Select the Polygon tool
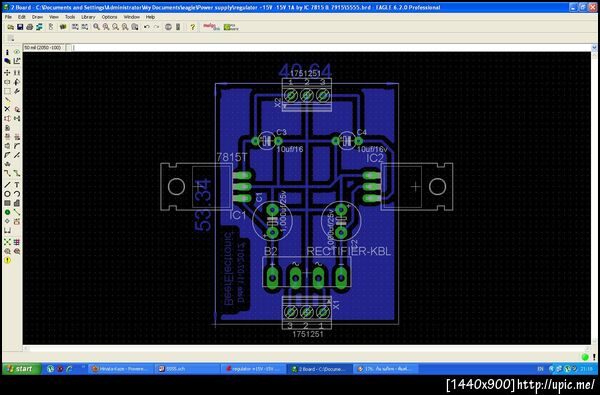This screenshot has height=395, width=600. [x=17, y=203]
